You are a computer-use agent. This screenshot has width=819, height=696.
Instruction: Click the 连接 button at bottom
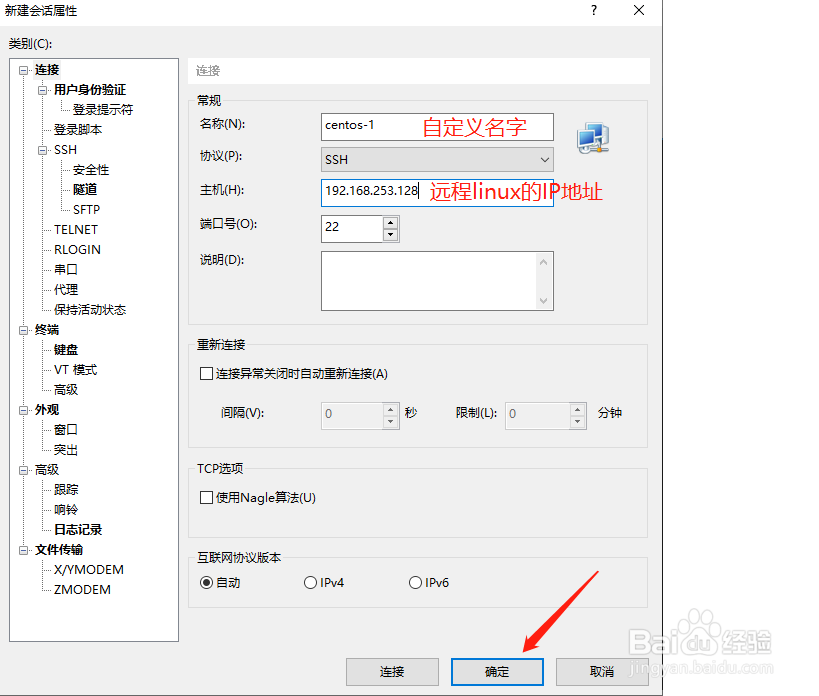click(392, 672)
